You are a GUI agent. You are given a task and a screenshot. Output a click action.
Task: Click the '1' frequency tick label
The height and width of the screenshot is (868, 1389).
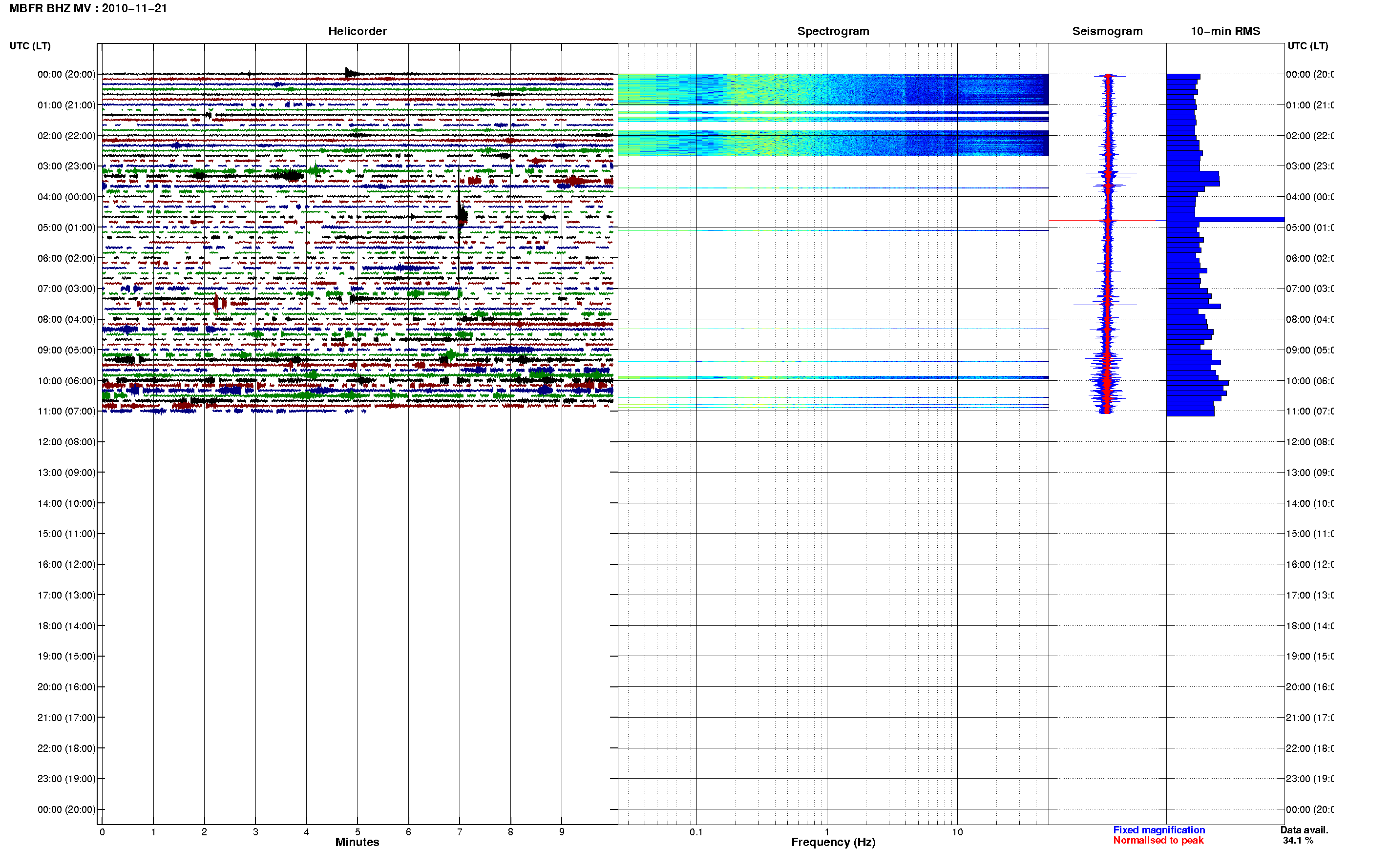827,832
